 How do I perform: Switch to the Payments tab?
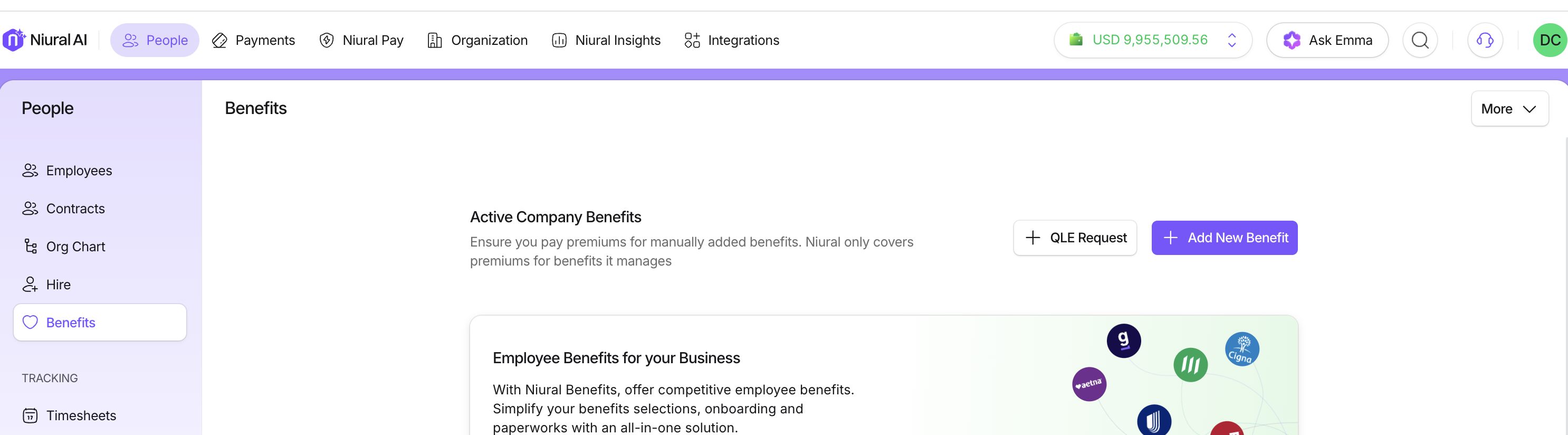point(253,40)
